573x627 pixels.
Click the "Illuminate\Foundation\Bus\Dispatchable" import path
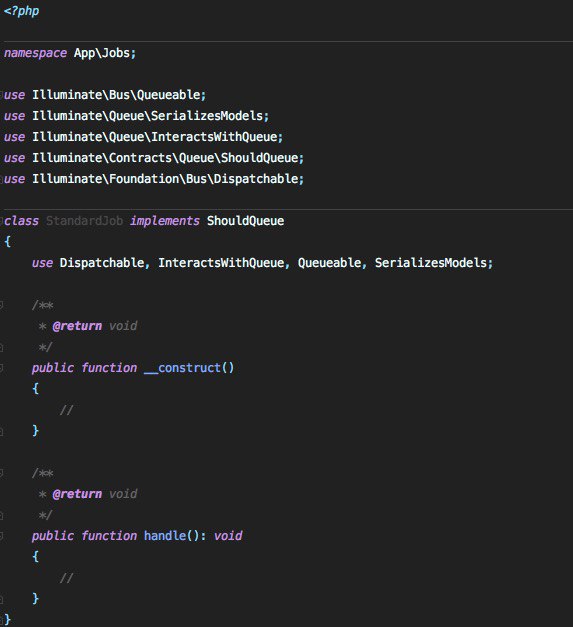[x=165, y=178]
